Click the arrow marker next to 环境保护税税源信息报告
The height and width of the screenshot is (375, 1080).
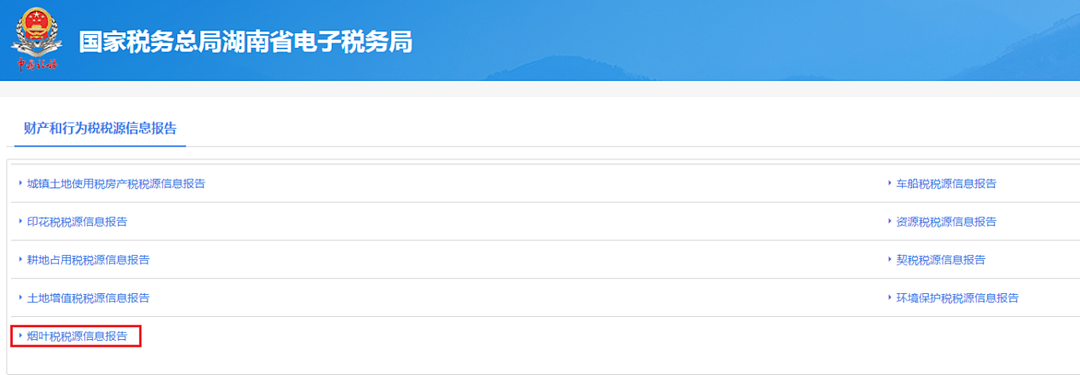(x=889, y=297)
